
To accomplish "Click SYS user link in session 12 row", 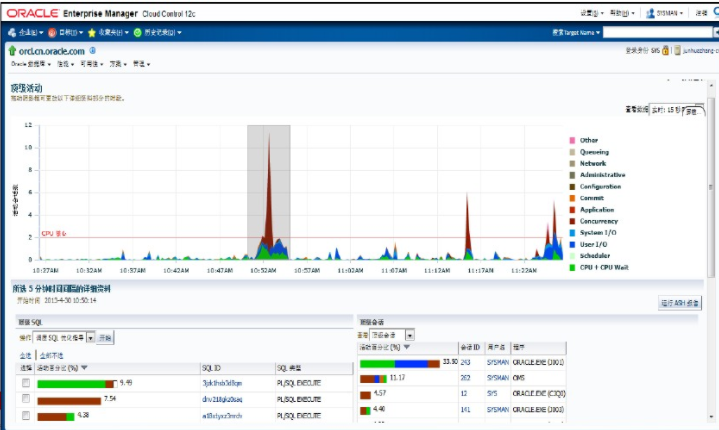I will (492, 394).
